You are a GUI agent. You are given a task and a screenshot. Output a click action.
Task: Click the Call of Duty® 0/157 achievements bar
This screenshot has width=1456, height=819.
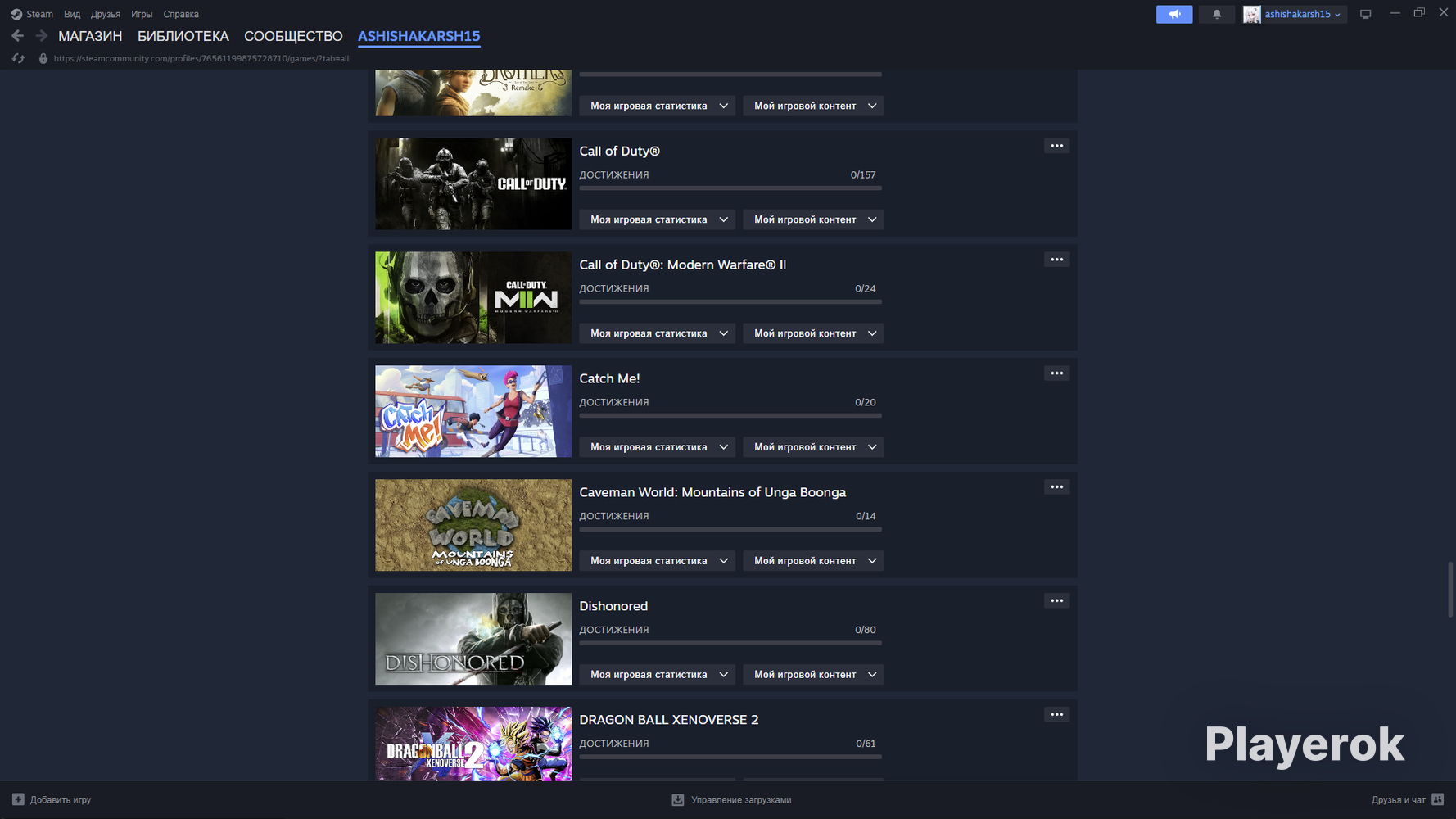pyautogui.click(x=730, y=188)
